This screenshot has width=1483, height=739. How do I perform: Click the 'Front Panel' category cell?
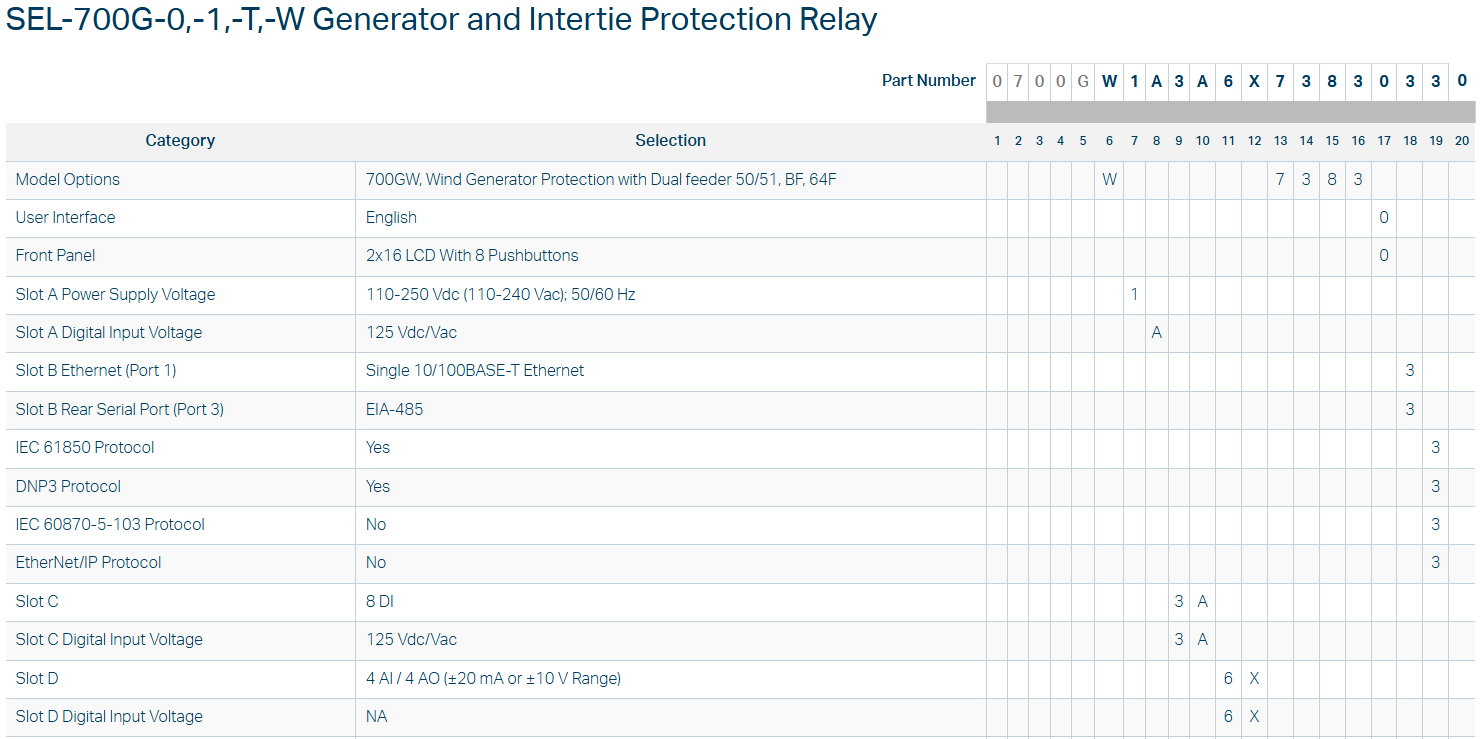(180, 256)
